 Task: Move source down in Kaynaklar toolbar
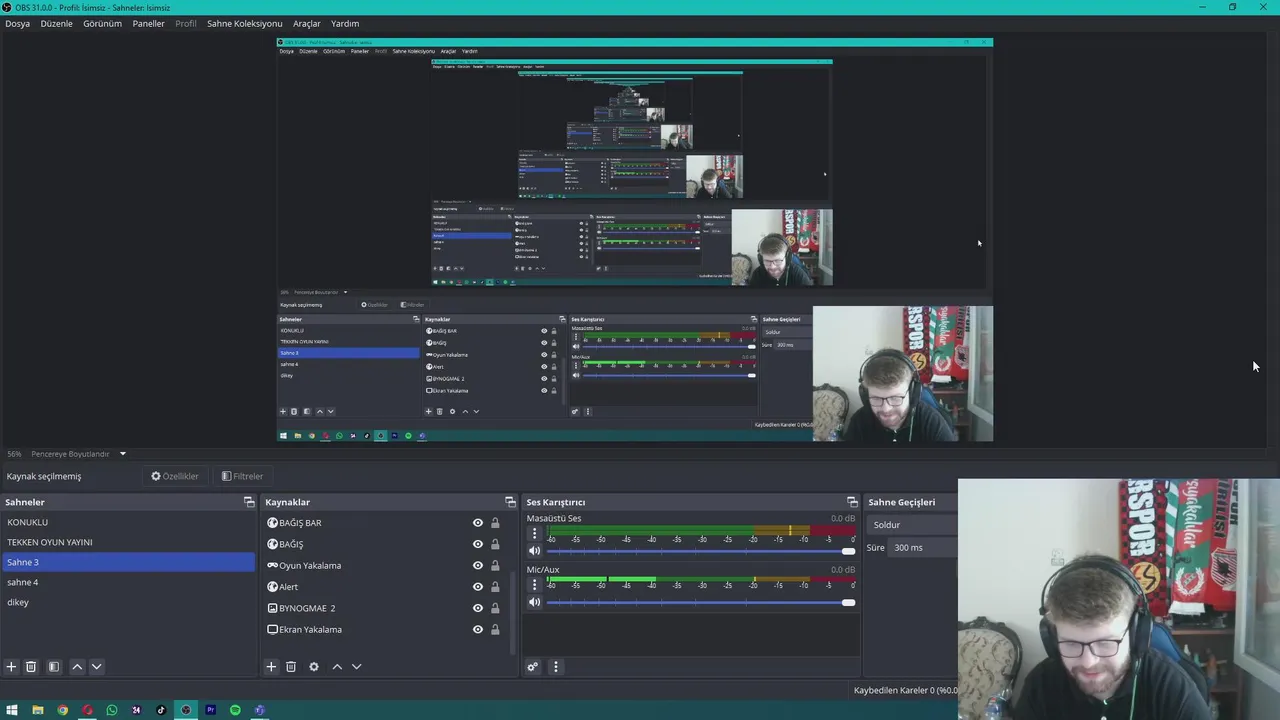(357, 667)
